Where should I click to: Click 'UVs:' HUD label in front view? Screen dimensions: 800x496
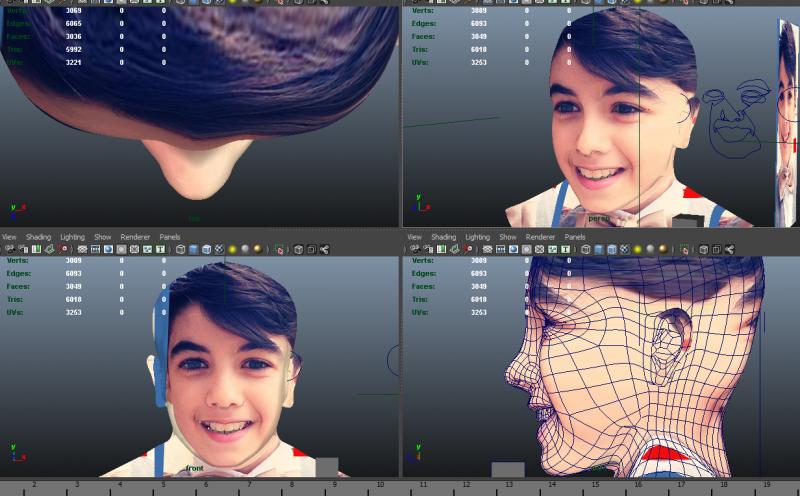15,312
